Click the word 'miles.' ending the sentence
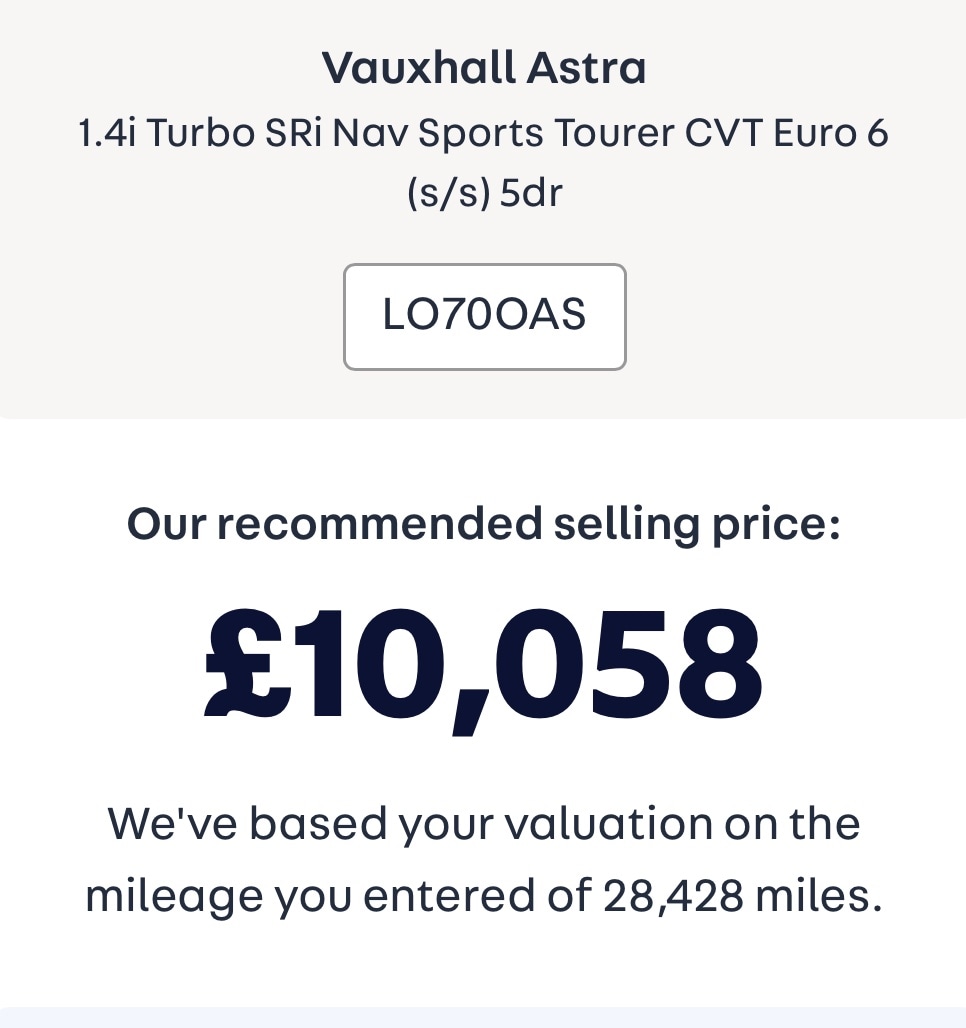 tap(819, 895)
